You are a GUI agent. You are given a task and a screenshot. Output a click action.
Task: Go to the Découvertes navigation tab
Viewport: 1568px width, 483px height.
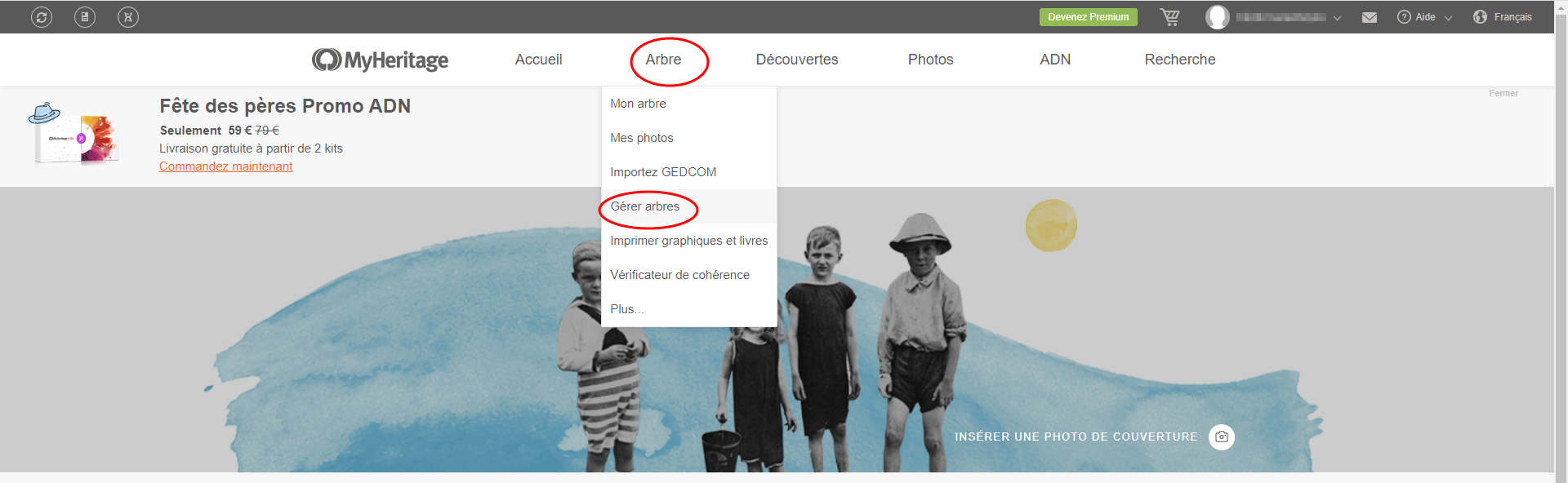click(796, 60)
